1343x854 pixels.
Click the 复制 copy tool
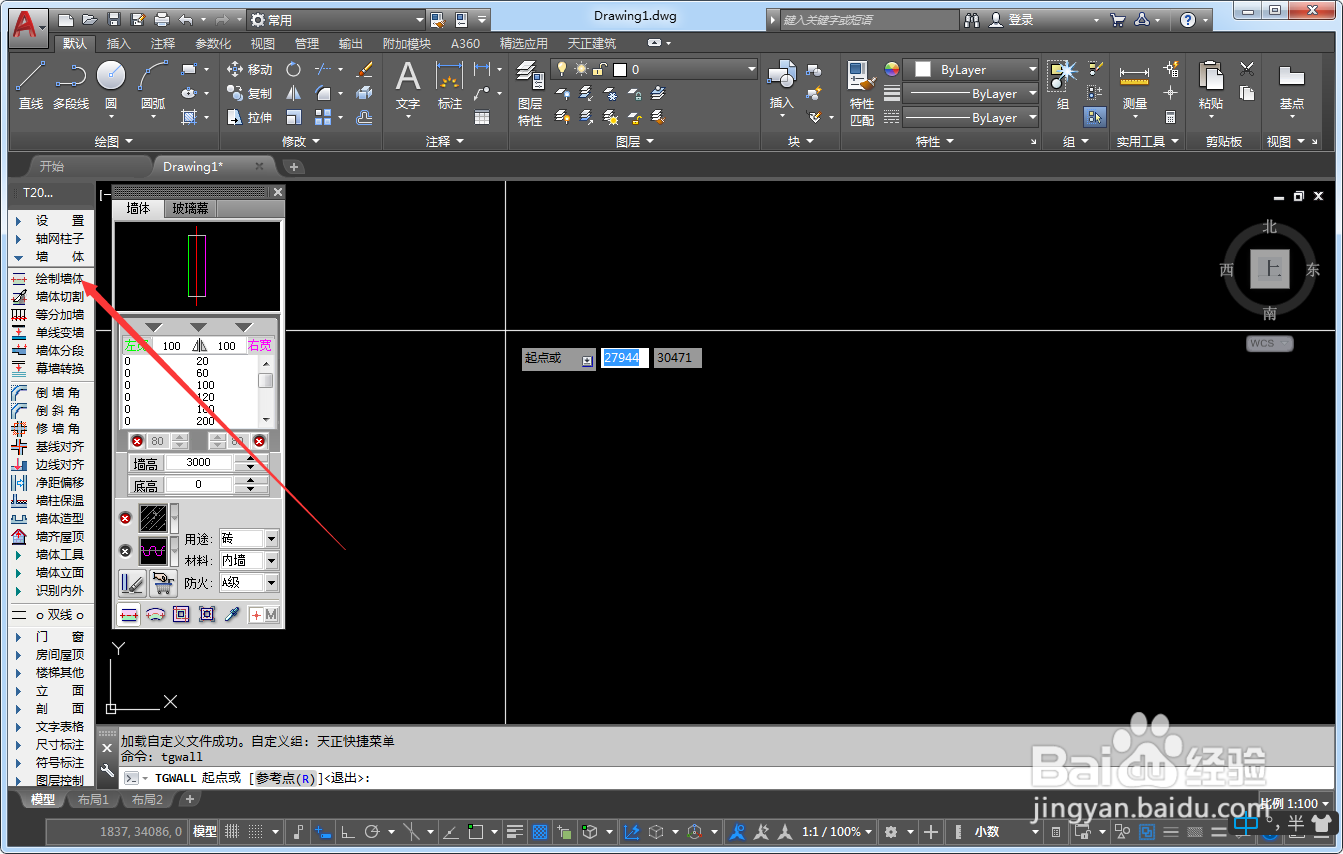click(x=249, y=93)
